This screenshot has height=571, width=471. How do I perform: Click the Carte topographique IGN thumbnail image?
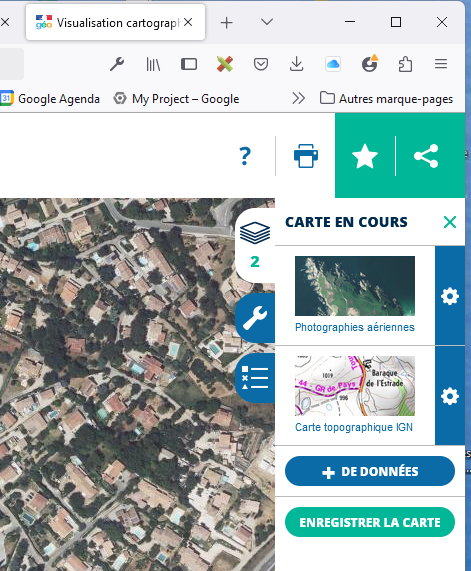point(355,386)
